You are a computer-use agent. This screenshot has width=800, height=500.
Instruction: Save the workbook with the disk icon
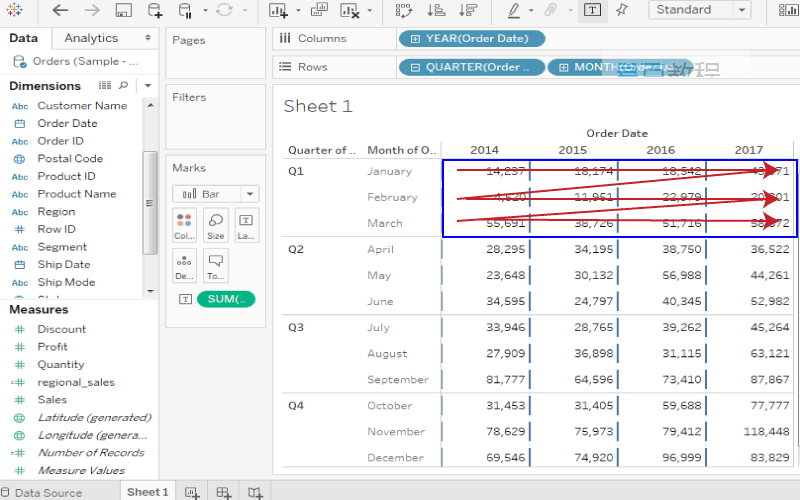pos(123,10)
